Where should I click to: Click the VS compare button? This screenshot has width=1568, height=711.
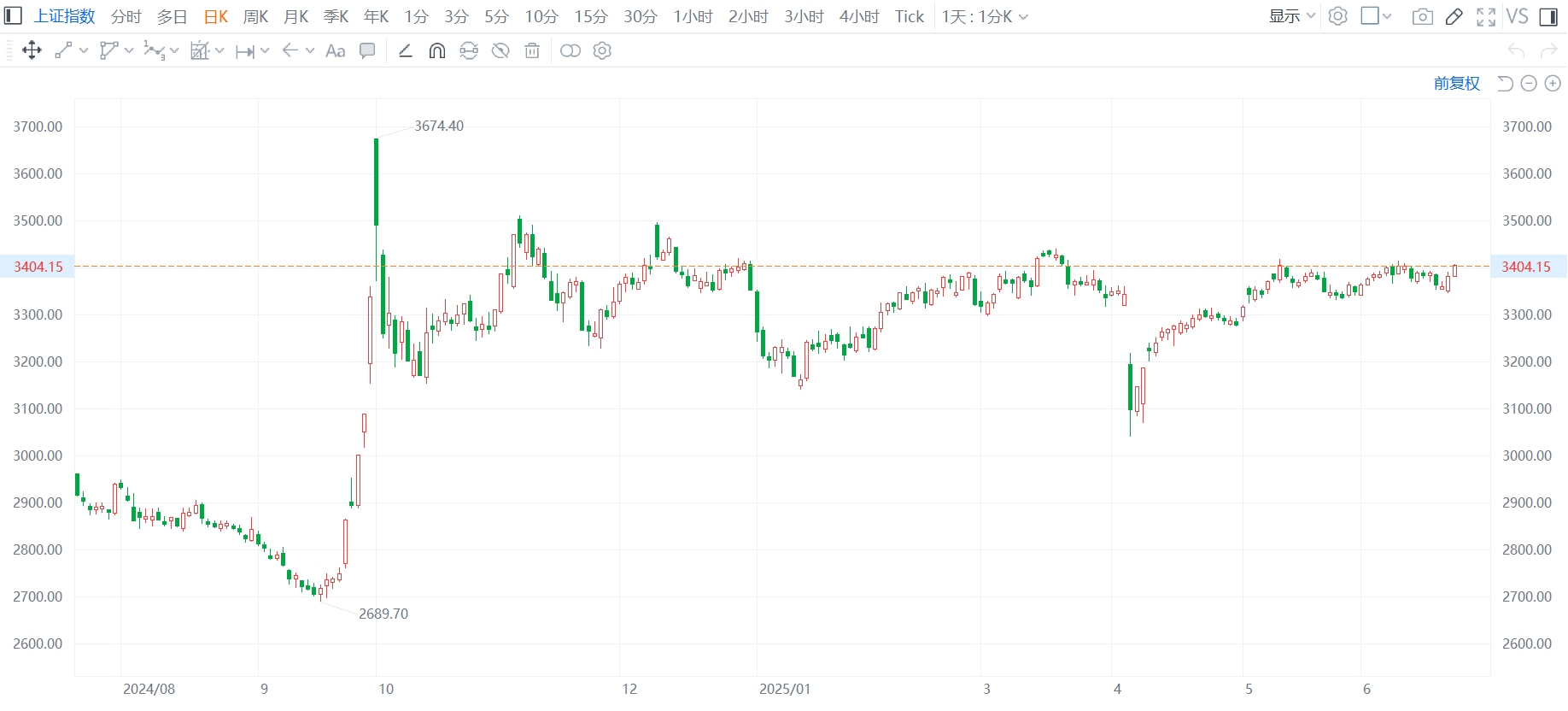(x=1517, y=17)
